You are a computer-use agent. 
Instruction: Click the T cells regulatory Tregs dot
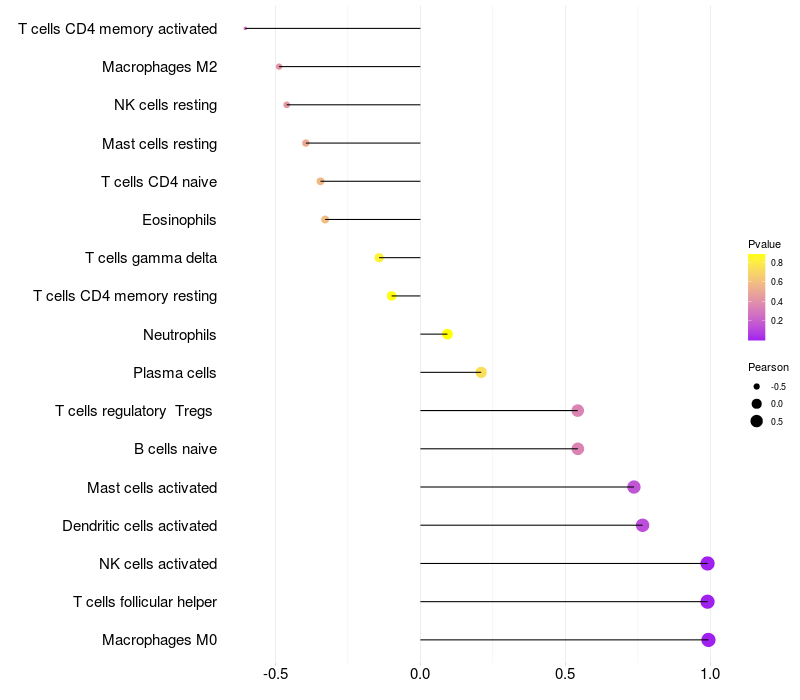(x=577, y=411)
